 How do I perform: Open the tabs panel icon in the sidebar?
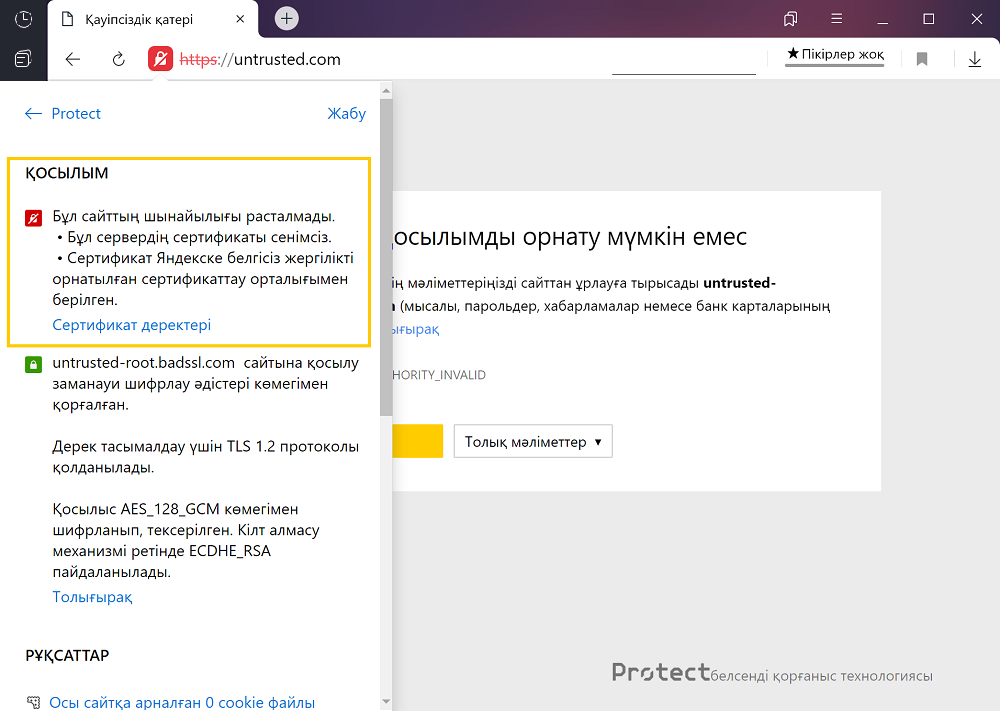coord(23,59)
